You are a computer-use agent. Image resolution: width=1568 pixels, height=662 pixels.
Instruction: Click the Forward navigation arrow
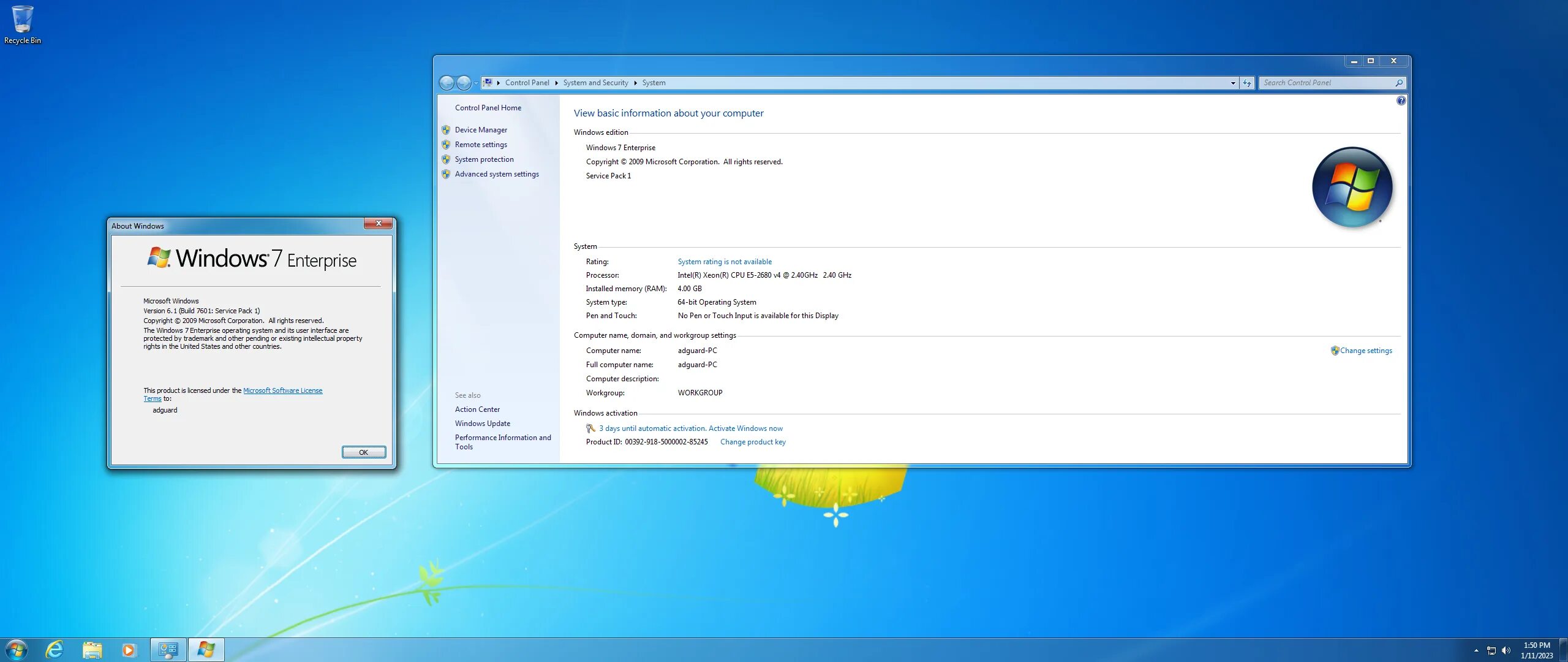tap(464, 83)
